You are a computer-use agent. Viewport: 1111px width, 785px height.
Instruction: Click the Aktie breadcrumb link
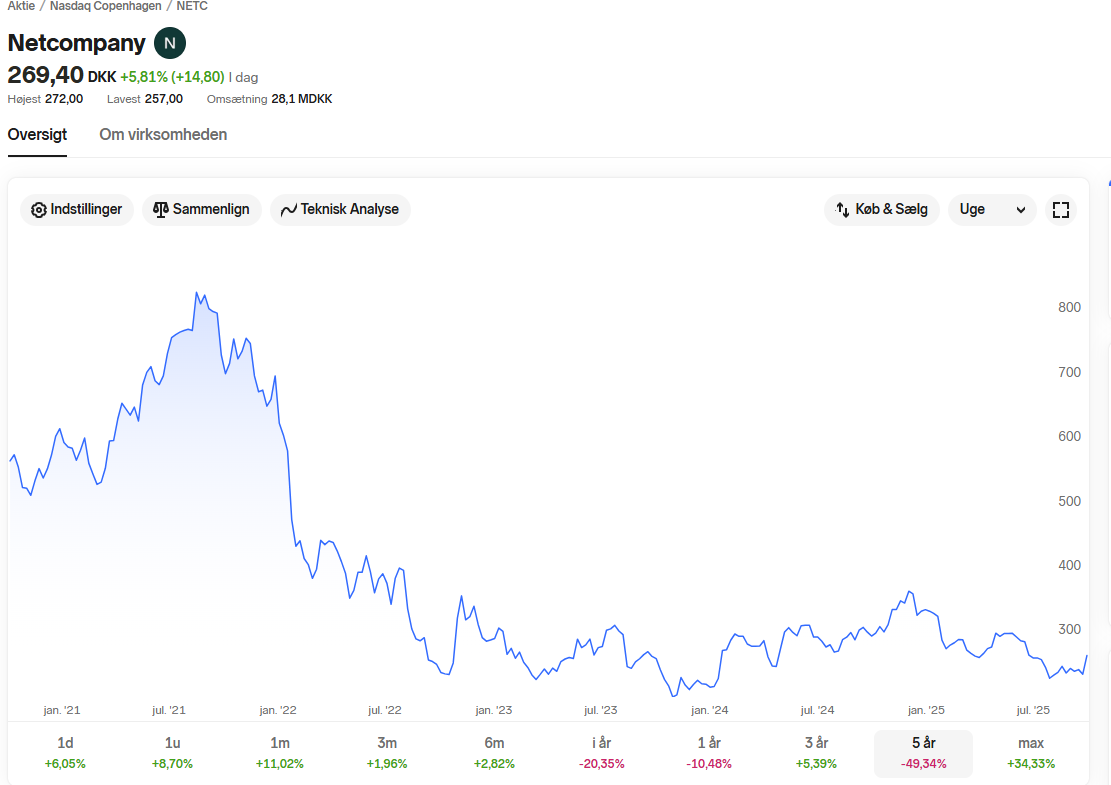(x=21, y=6)
